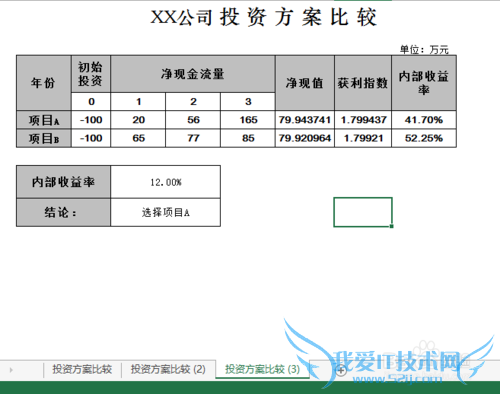Switch to sheet tab 投资方案比较
The image size is (500, 394).
82,369
